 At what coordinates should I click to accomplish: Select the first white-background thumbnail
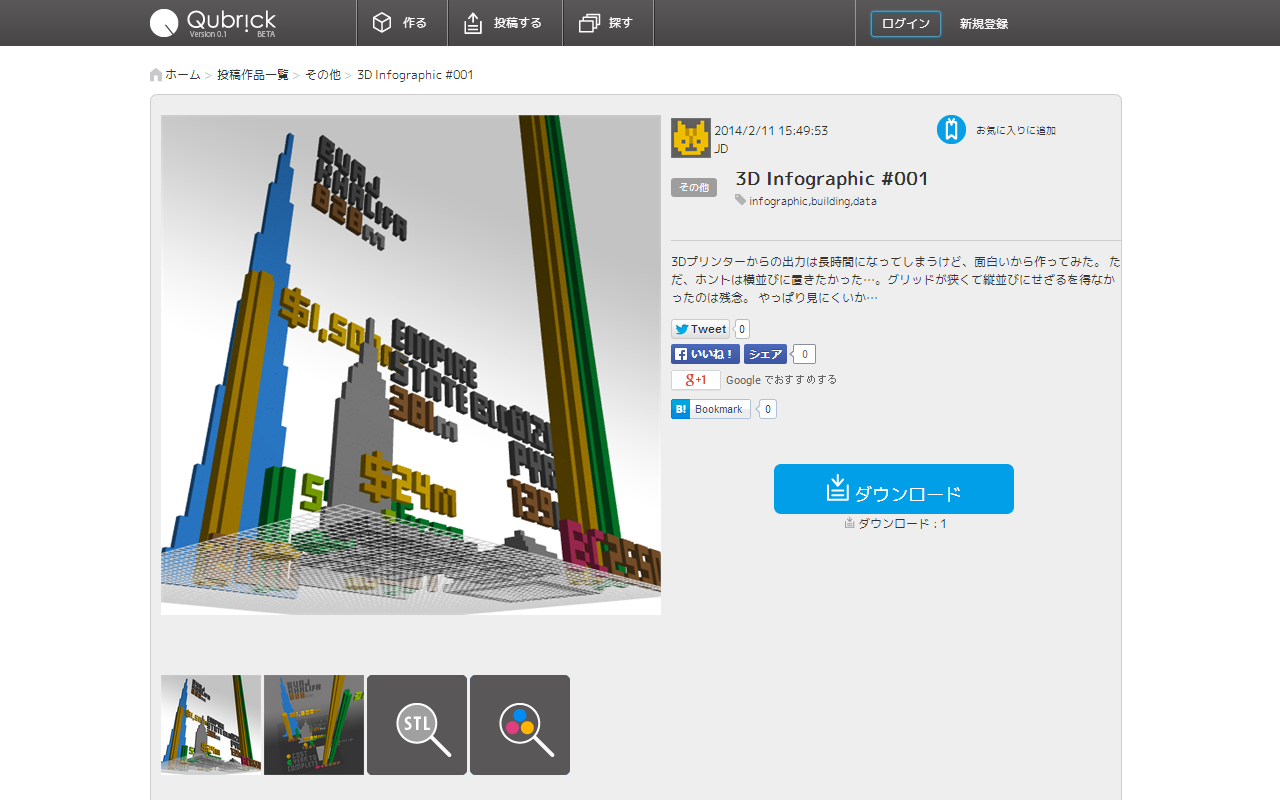click(x=211, y=725)
